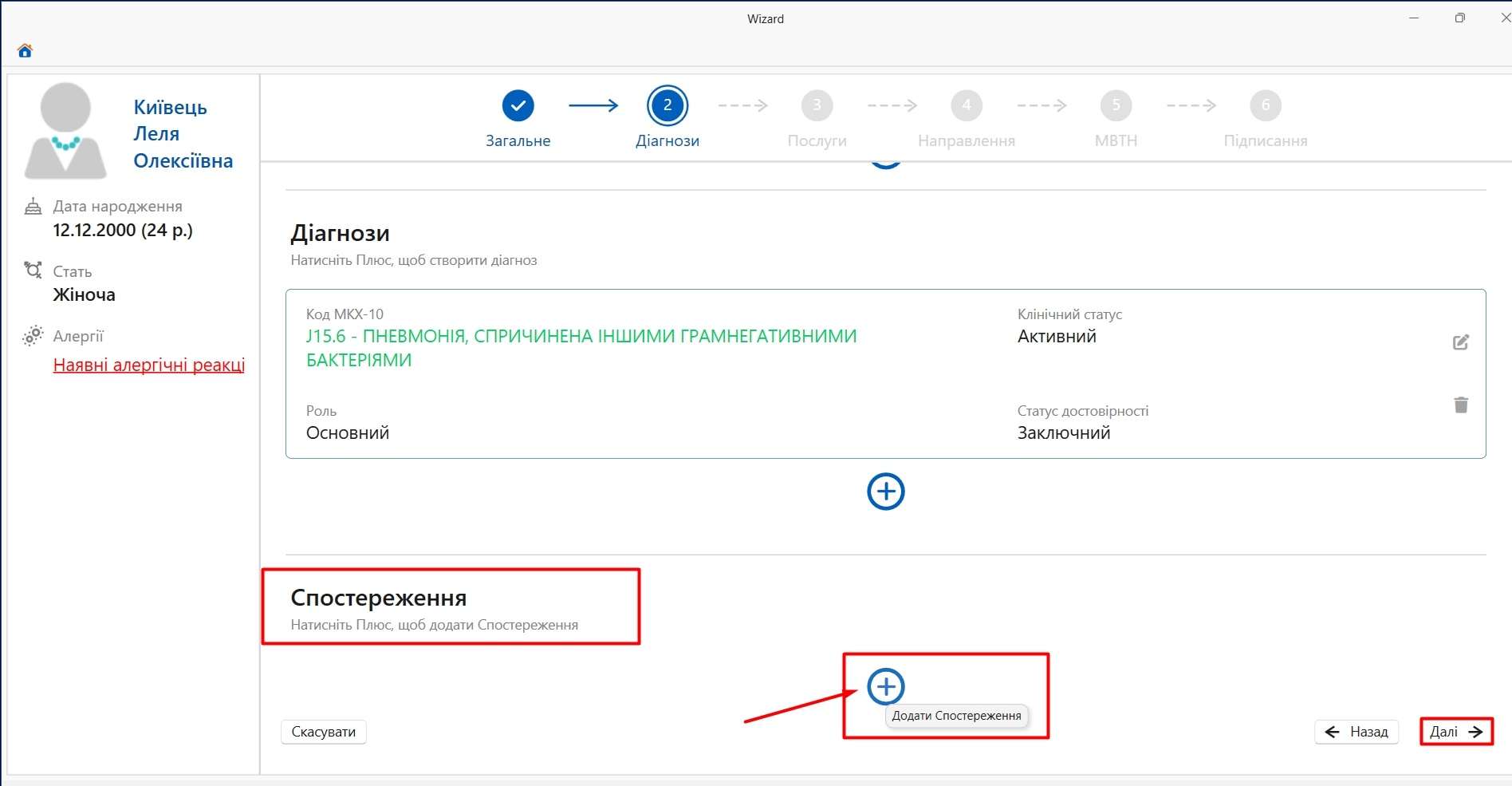
Task: Select the J15.6 pneumonia diagnosis text
Action: coord(581,349)
